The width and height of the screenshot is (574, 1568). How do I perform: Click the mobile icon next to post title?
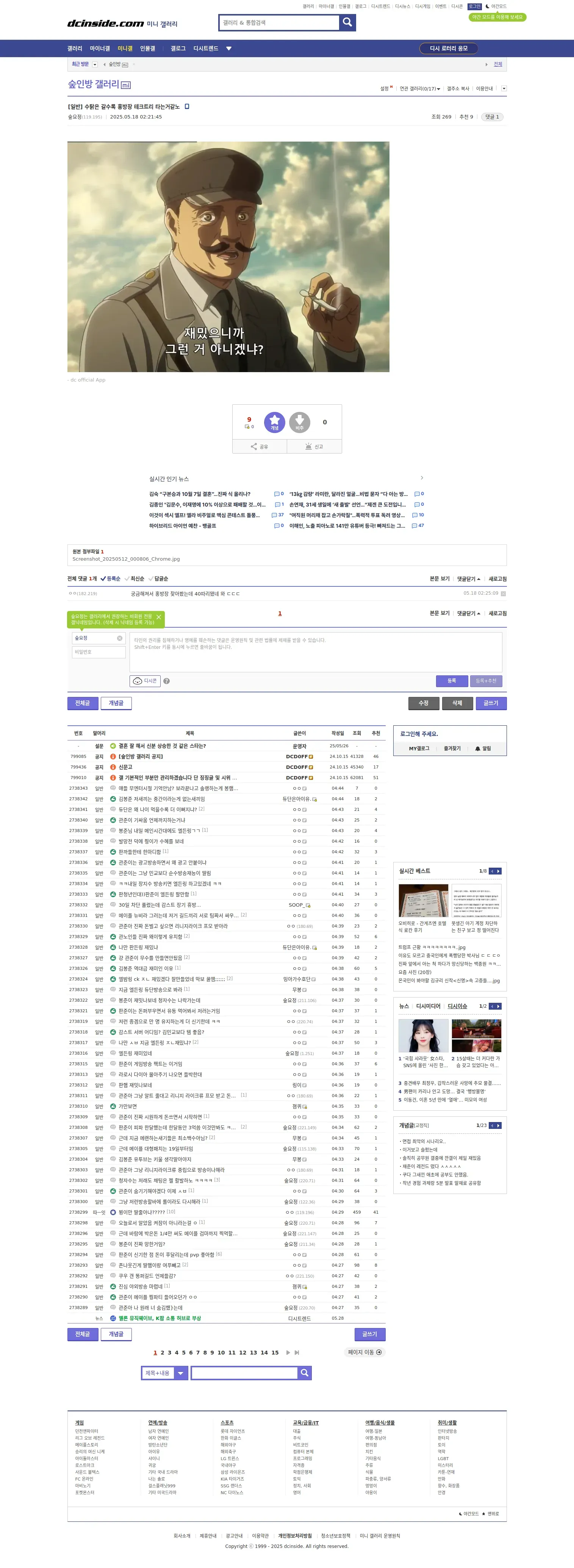click(187, 106)
